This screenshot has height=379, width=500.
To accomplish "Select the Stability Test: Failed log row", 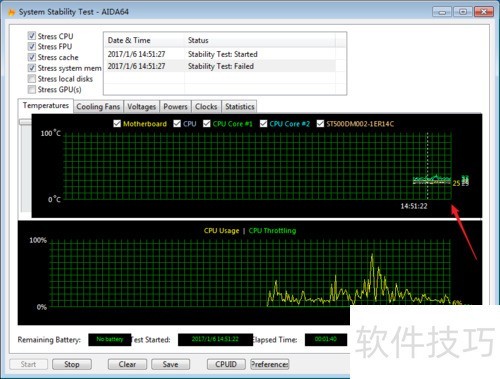I will (220, 66).
